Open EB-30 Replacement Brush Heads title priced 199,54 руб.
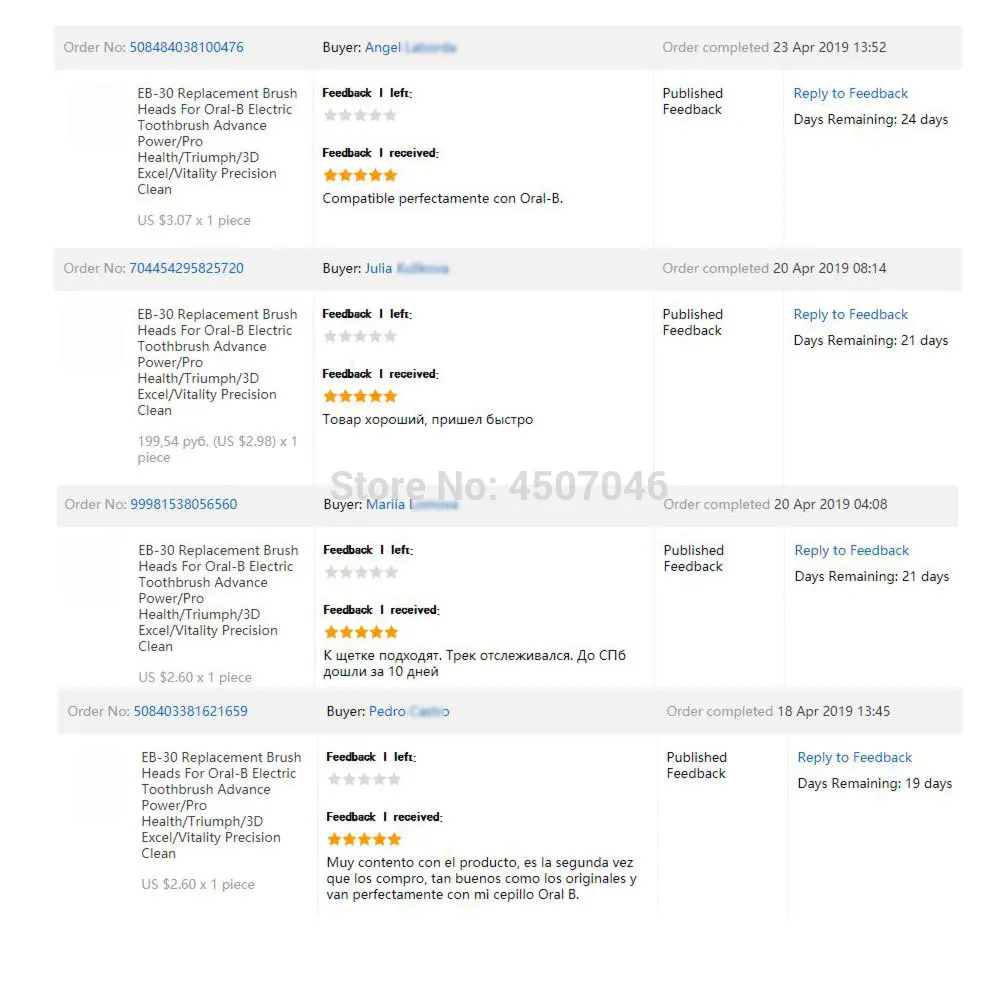 (217, 362)
